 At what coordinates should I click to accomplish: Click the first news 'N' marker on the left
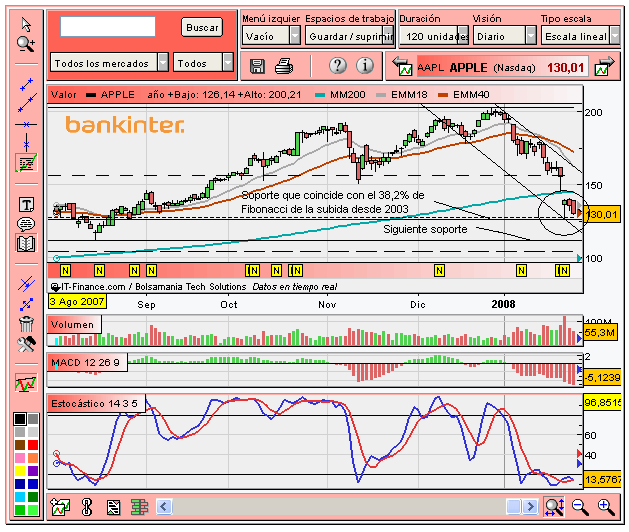pos(65,271)
